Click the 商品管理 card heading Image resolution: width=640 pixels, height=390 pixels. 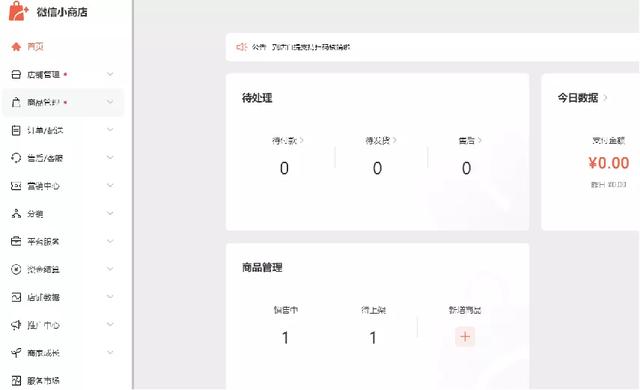(x=262, y=268)
